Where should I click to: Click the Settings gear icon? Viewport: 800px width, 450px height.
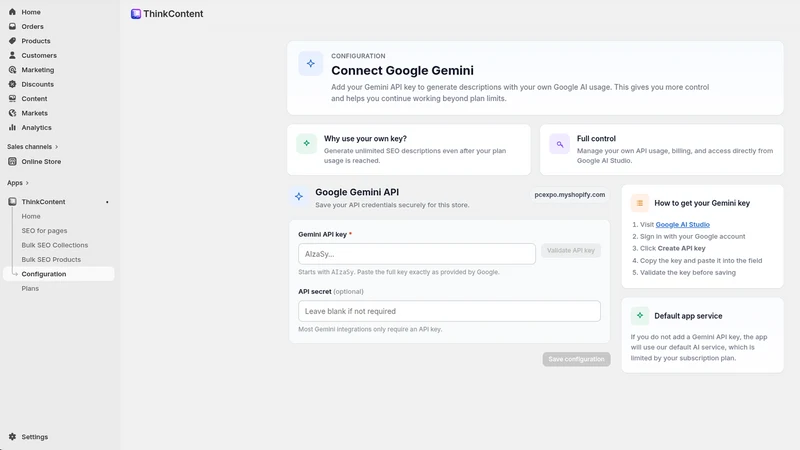[x=12, y=437]
